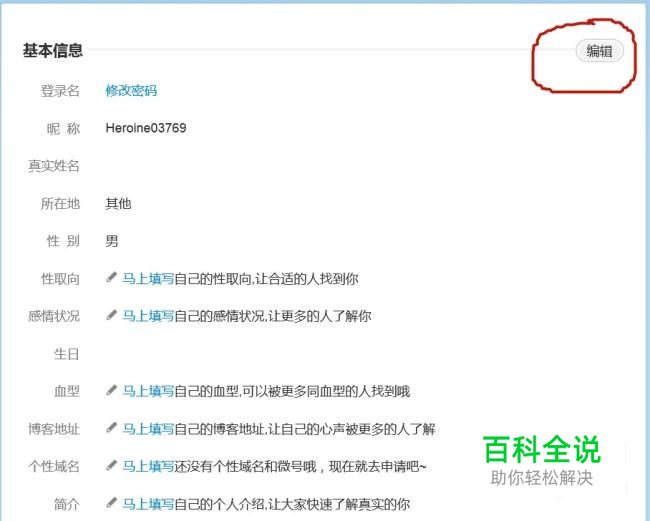Click the 性取向 field label
Viewport: 650px width, 521px height.
(60, 279)
